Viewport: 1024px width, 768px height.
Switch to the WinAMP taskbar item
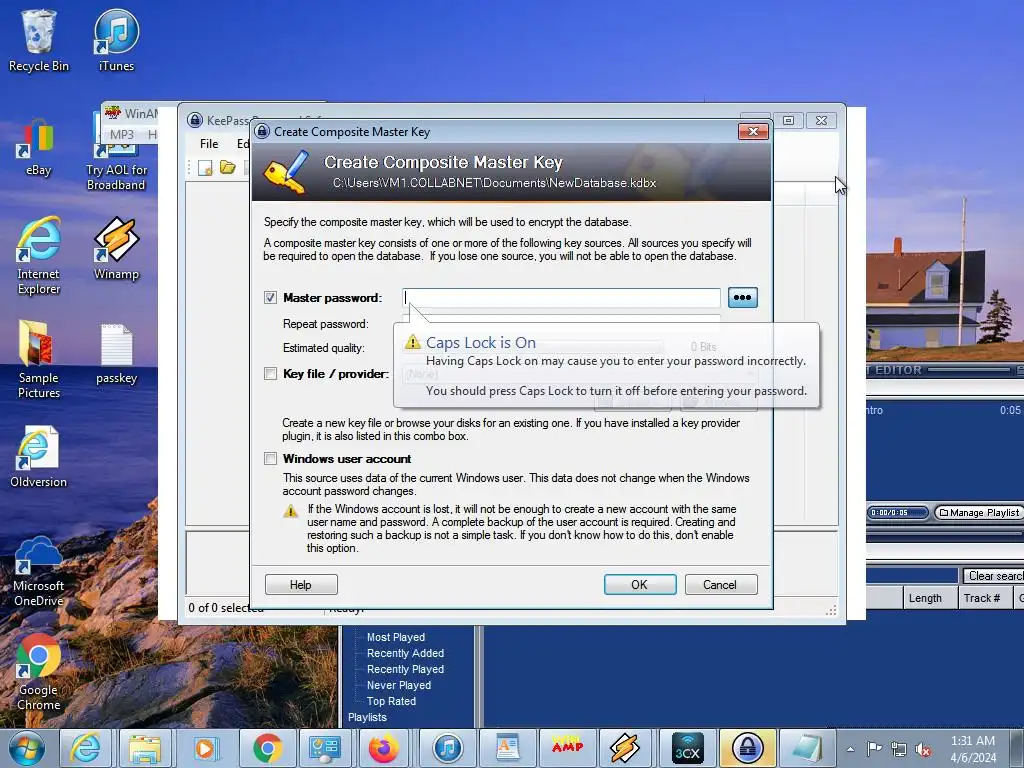tap(568, 748)
